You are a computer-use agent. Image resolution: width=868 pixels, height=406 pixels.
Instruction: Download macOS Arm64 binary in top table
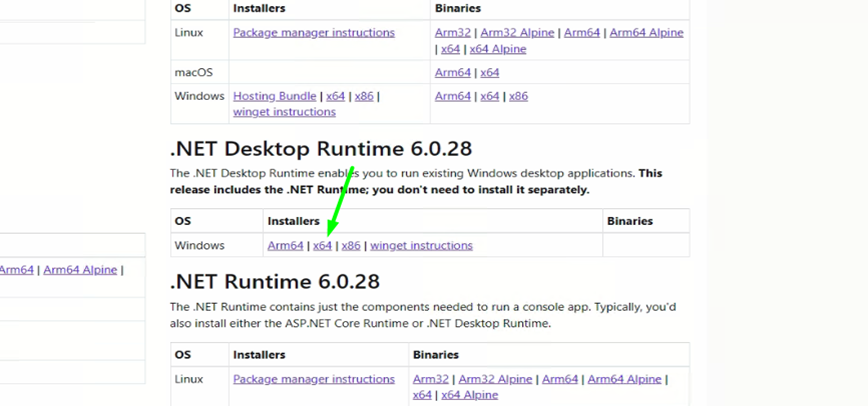click(x=453, y=73)
